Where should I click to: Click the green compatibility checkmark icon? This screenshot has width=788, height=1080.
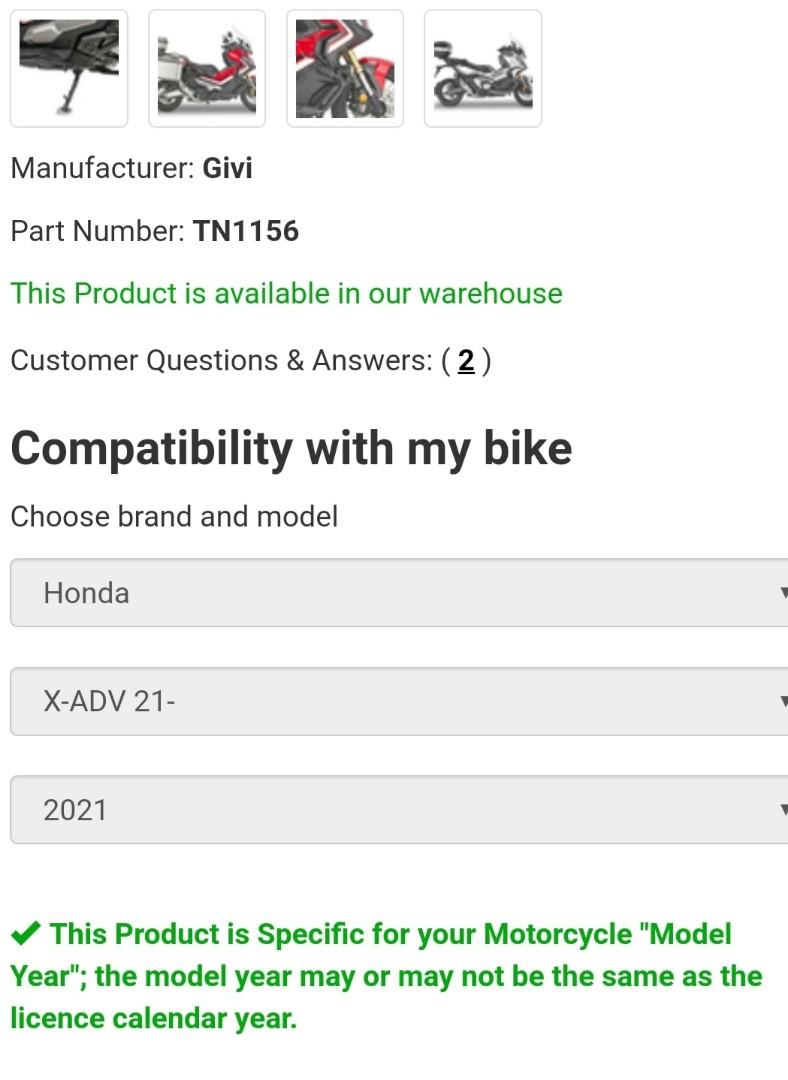click(26, 934)
